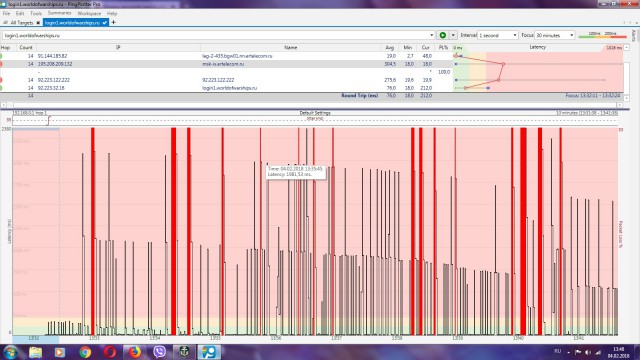Sort by the Hop column header
Image resolution: width=640 pixels, height=360 pixels.
coord(5,48)
